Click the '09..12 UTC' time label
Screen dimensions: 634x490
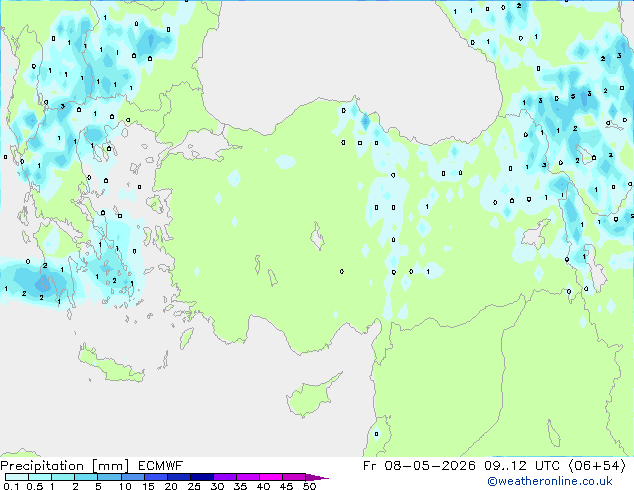(522, 466)
